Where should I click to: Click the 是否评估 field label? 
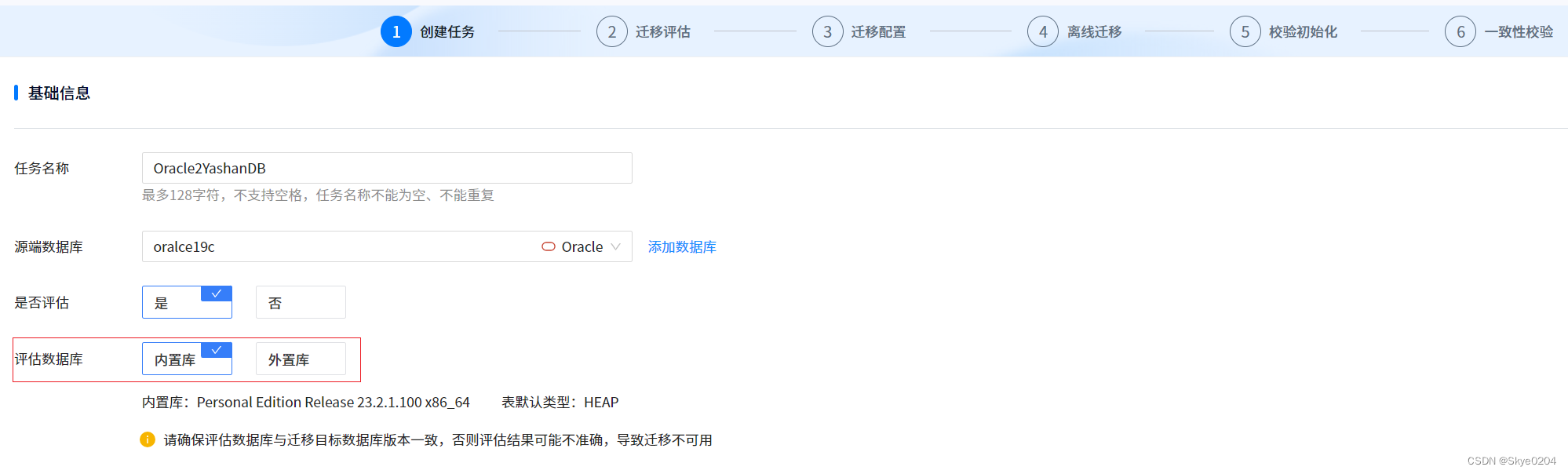[x=42, y=303]
